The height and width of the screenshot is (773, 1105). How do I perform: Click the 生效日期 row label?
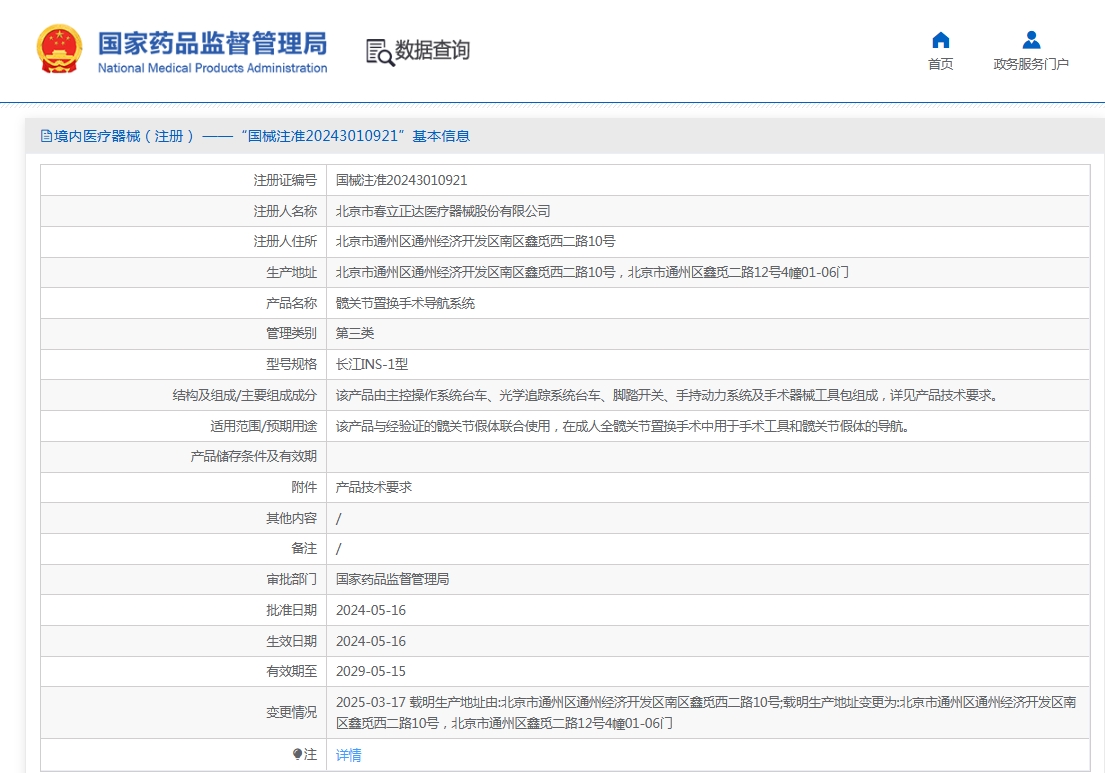click(291, 641)
